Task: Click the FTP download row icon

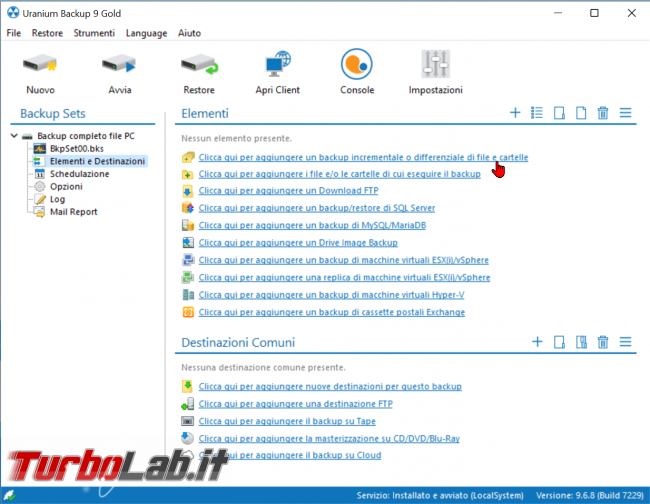Action: (x=188, y=191)
